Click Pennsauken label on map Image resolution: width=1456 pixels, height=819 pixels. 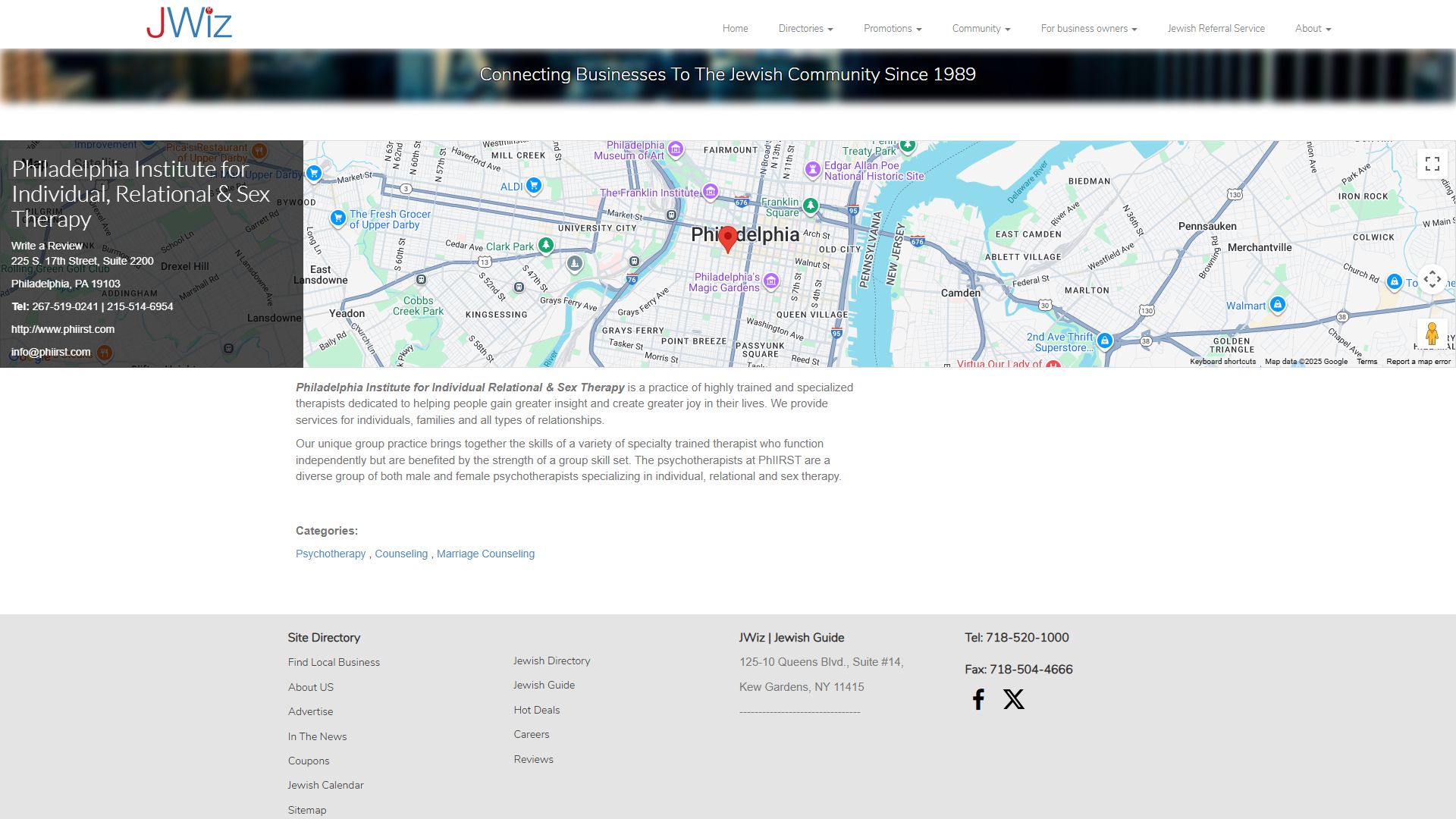1207,226
